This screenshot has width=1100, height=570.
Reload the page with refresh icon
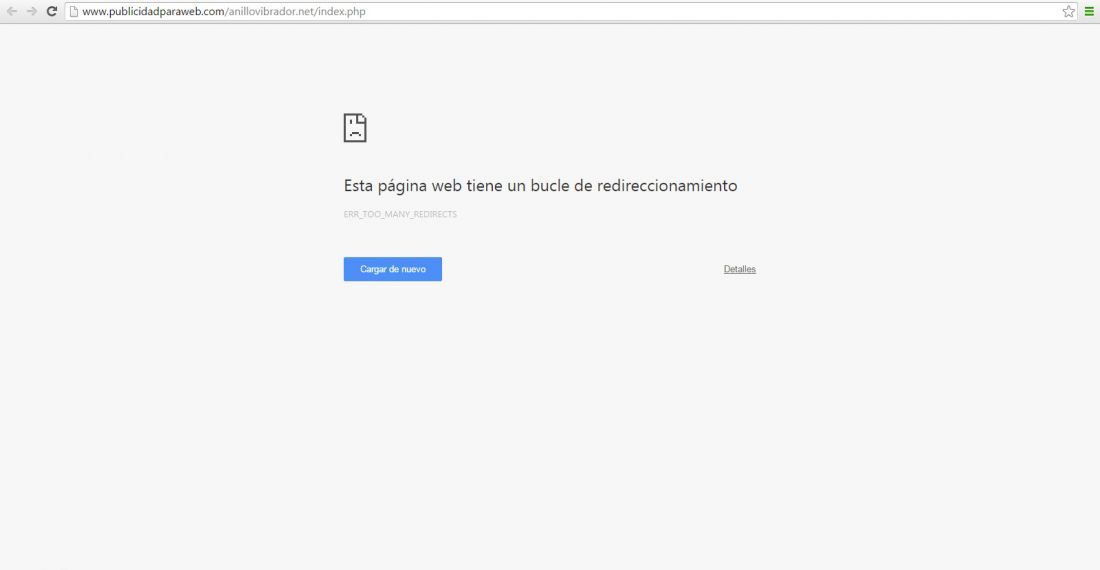[51, 11]
